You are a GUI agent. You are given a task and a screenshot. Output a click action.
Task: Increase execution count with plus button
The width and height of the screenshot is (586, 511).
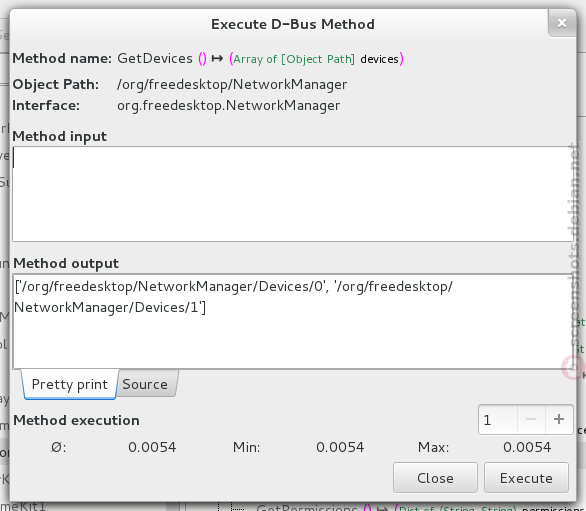pos(559,419)
